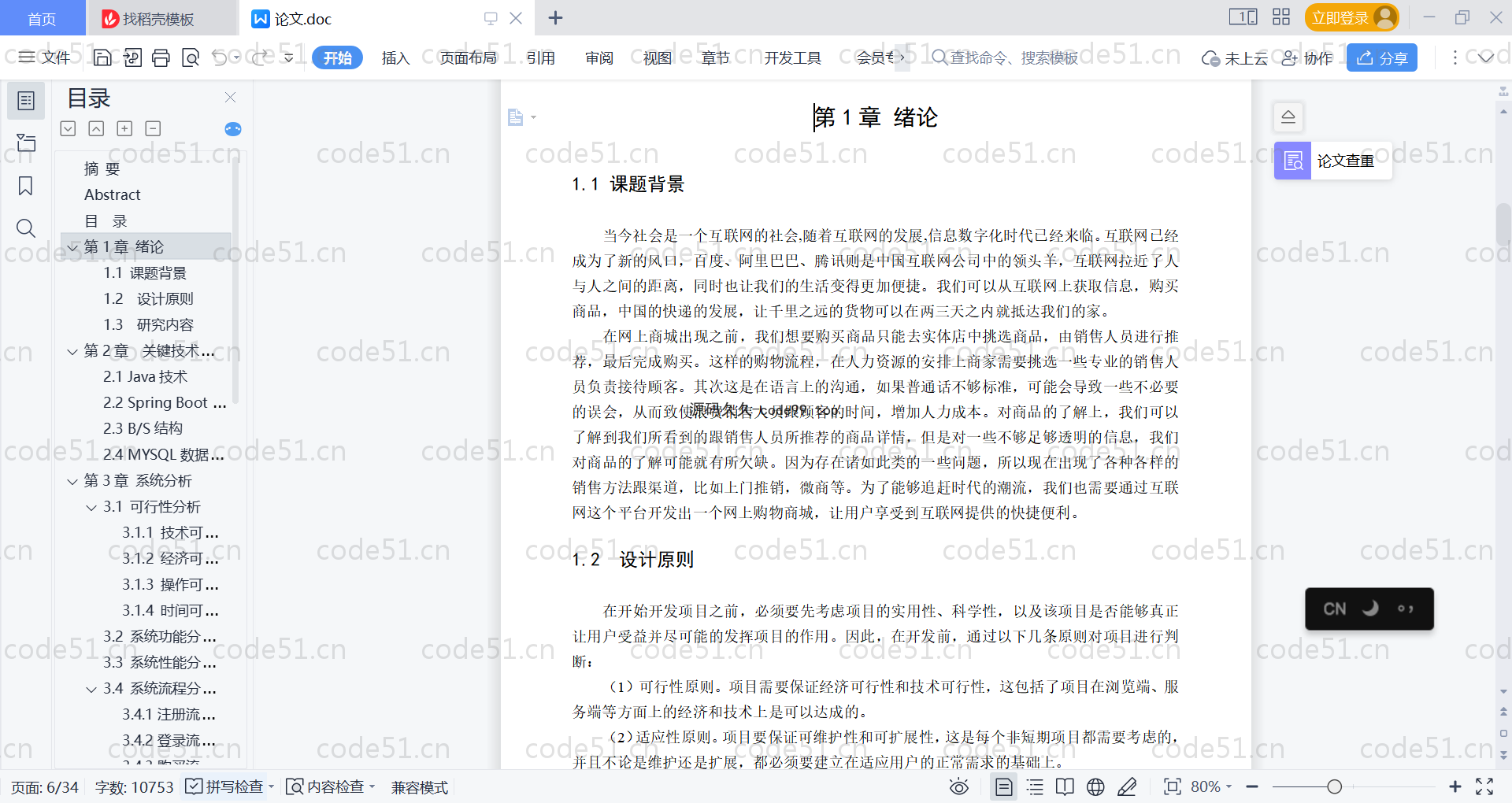Collapse the 3.4 系统流程分析 node
The image size is (1512, 803).
click(91, 689)
